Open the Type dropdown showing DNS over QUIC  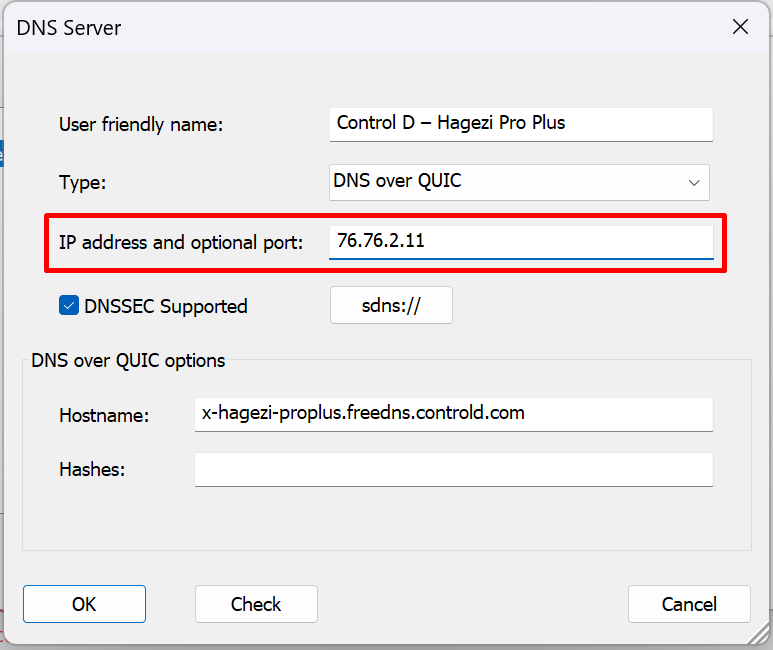pyautogui.click(x=519, y=182)
